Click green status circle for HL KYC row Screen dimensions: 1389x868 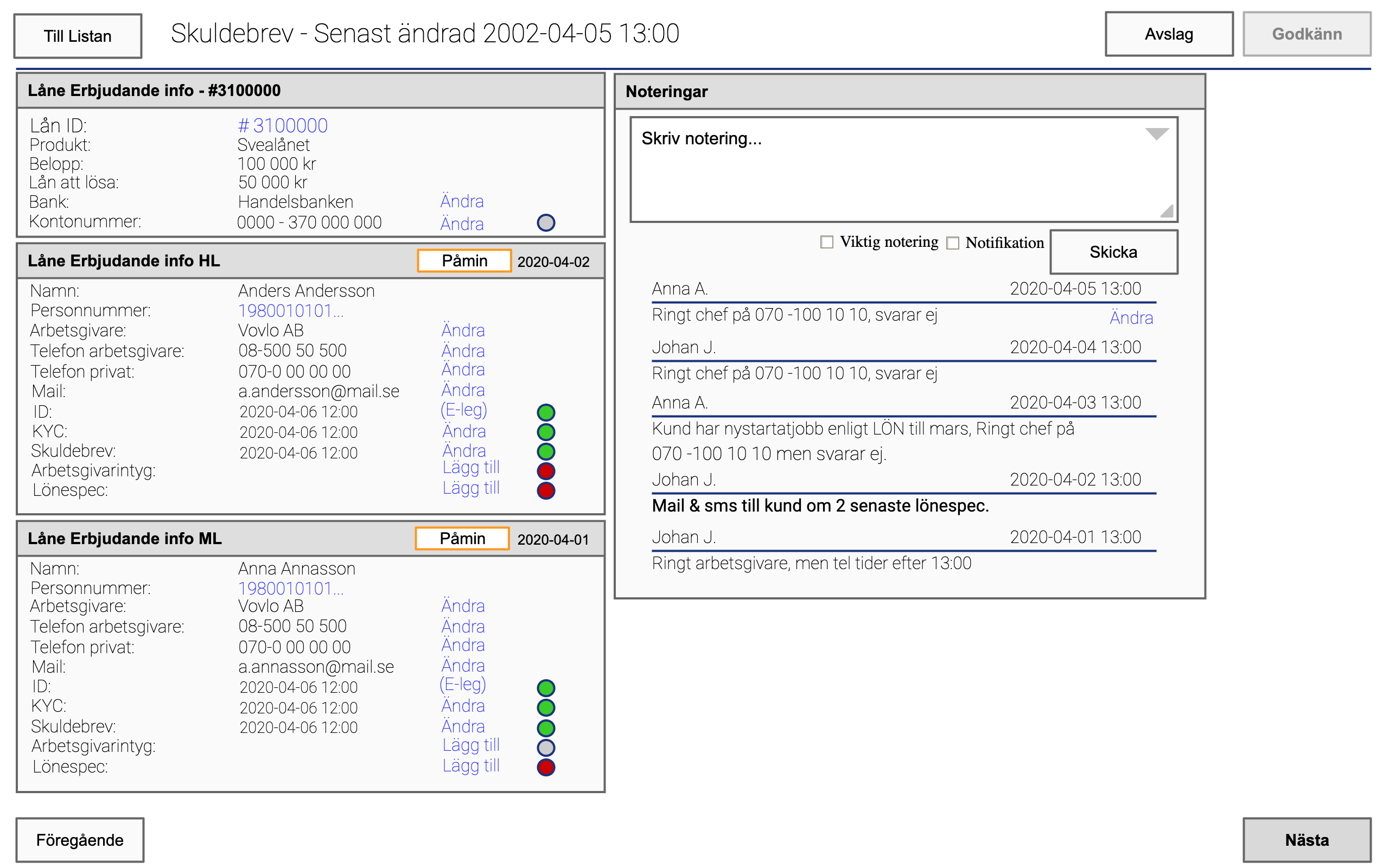point(545,432)
